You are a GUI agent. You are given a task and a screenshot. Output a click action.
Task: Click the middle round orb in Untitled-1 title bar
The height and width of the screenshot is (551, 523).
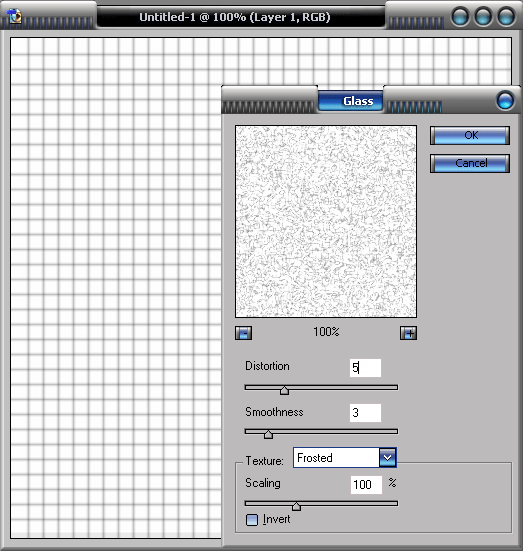[x=483, y=16]
